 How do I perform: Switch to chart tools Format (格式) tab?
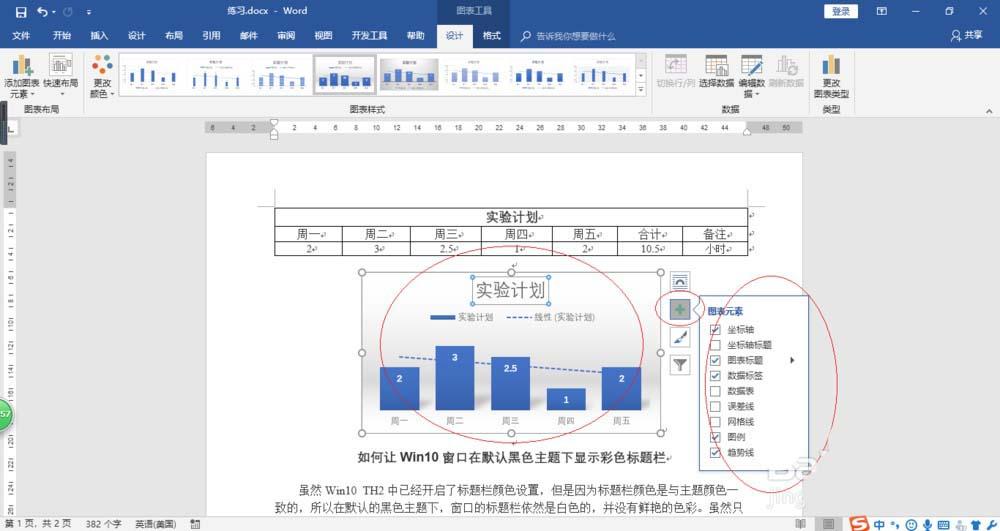click(x=491, y=36)
